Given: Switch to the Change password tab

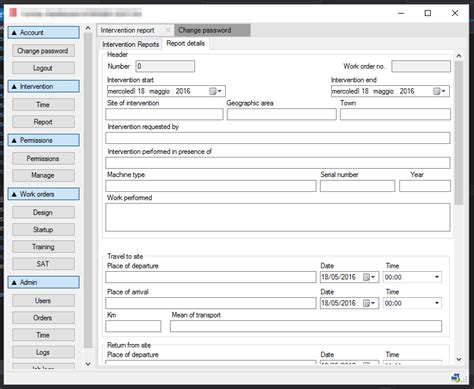Looking at the screenshot, I should click(212, 30).
